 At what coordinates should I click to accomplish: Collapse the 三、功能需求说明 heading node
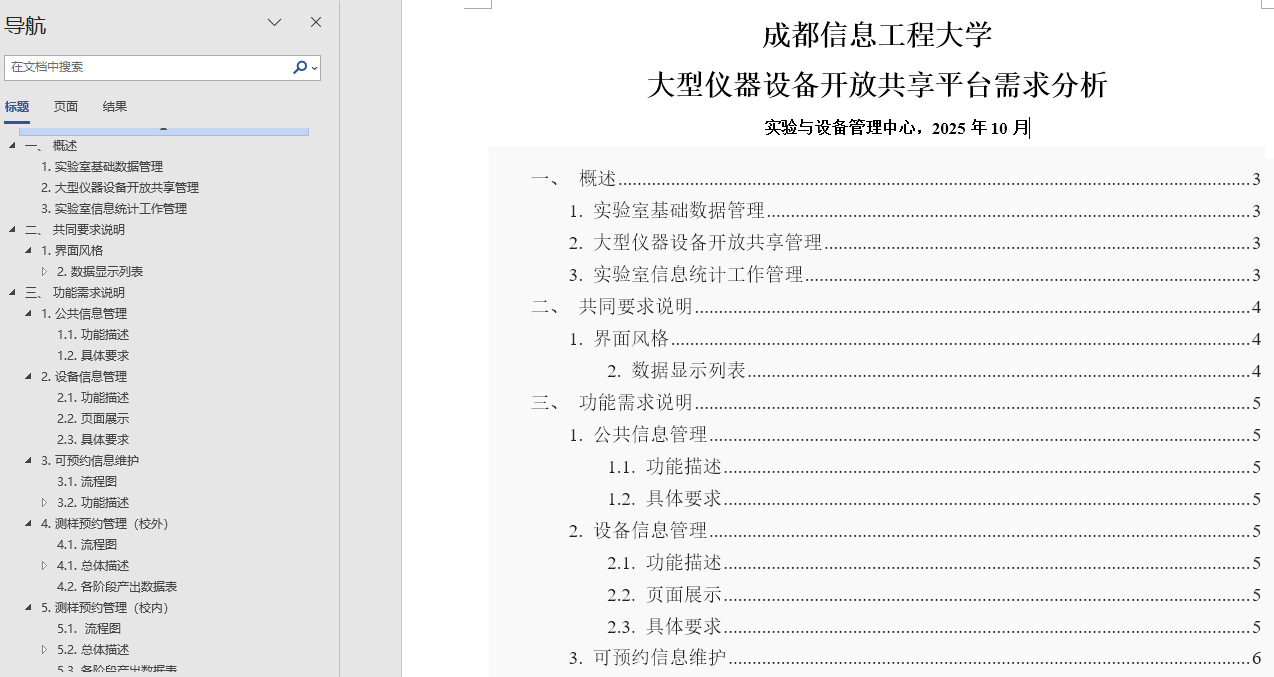(x=12, y=293)
